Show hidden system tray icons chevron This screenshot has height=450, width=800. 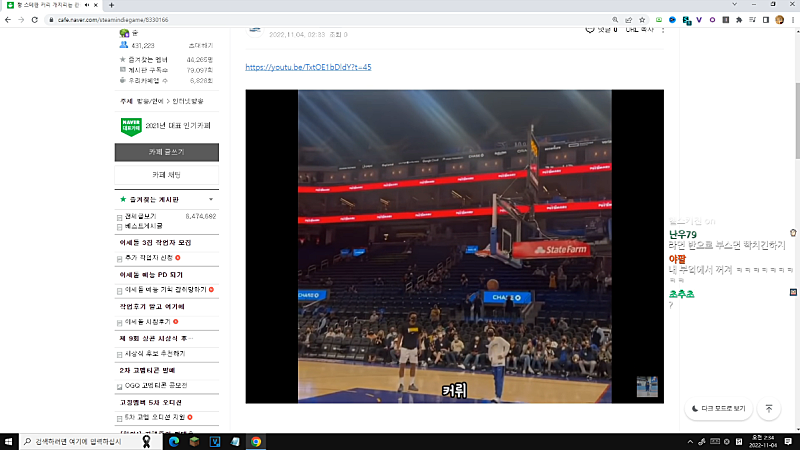690,442
